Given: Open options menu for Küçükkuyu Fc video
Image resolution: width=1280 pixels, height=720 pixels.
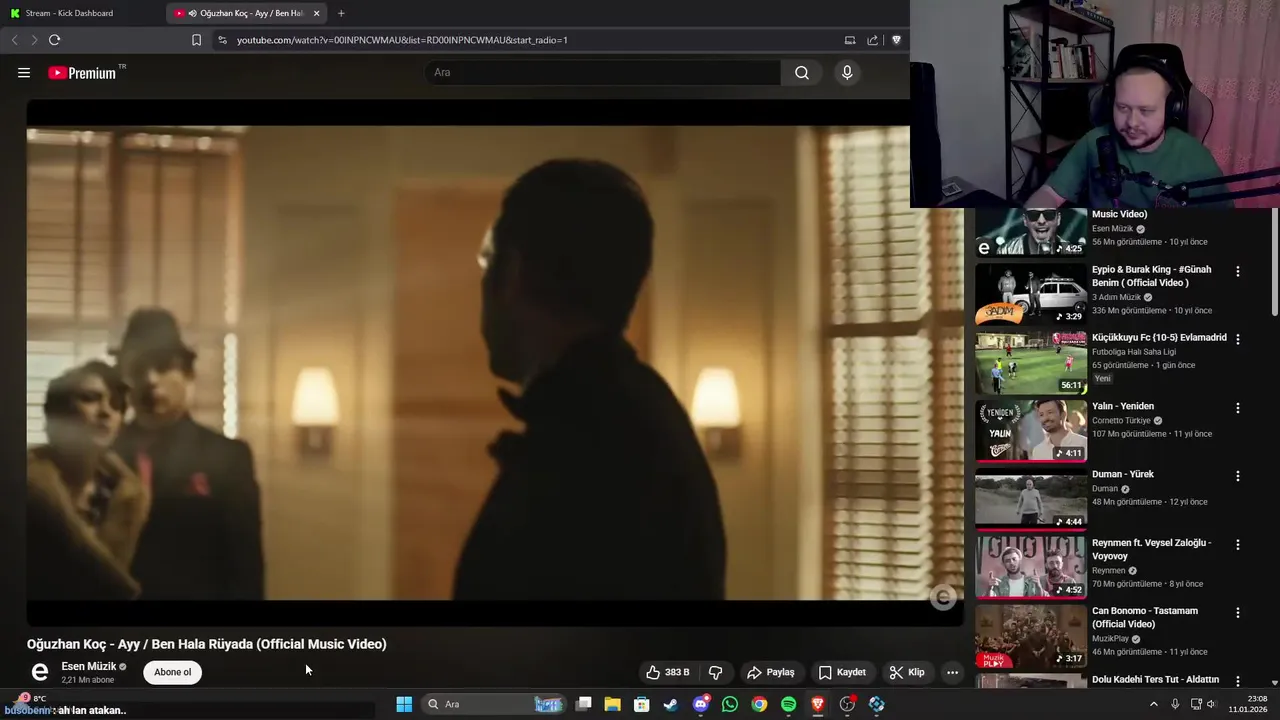Looking at the screenshot, I should point(1238,339).
